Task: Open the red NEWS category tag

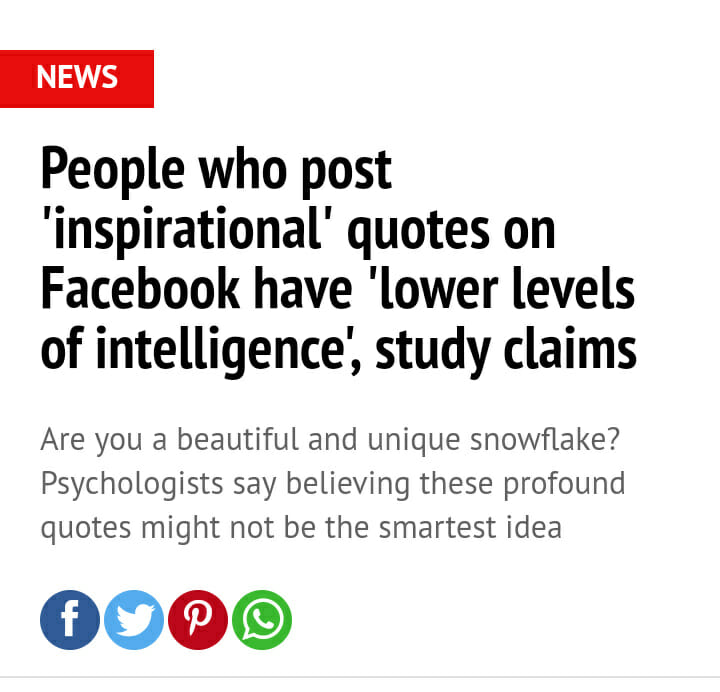Action: pyautogui.click(x=77, y=78)
